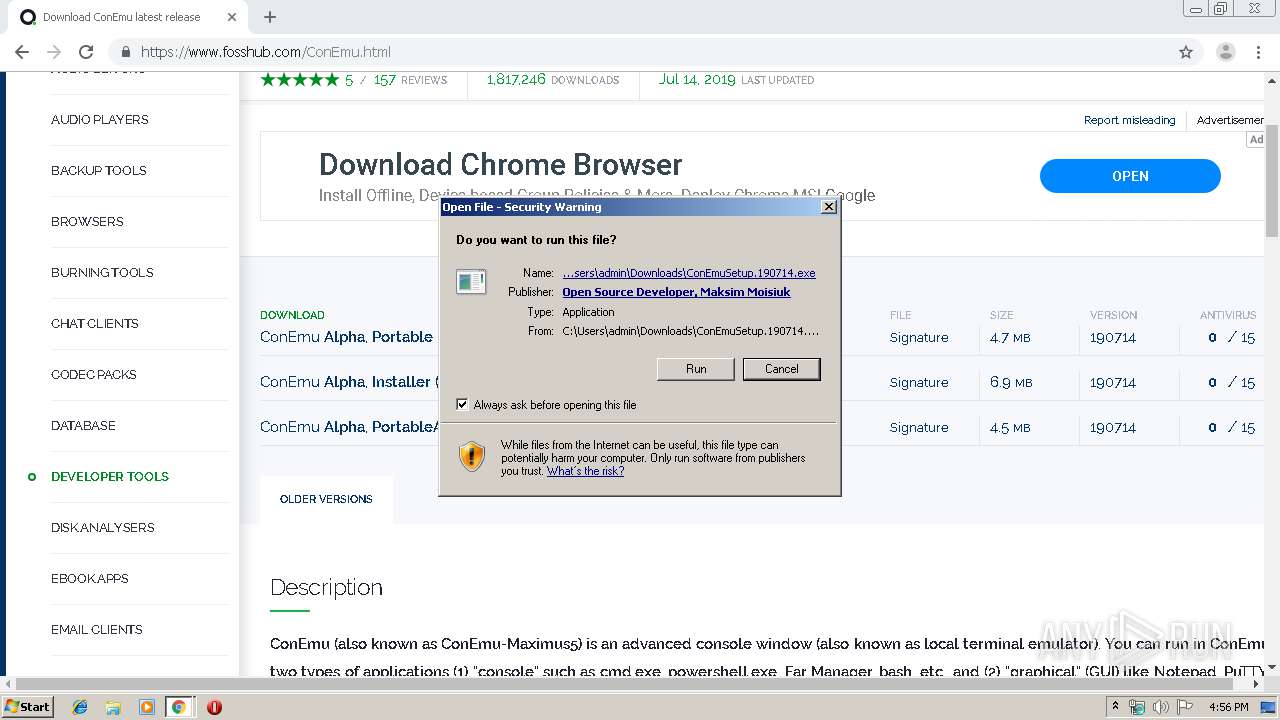Image resolution: width=1280 pixels, height=720 pixels.
Task: Open Ebook Apps category
Action: click(90, 578)
